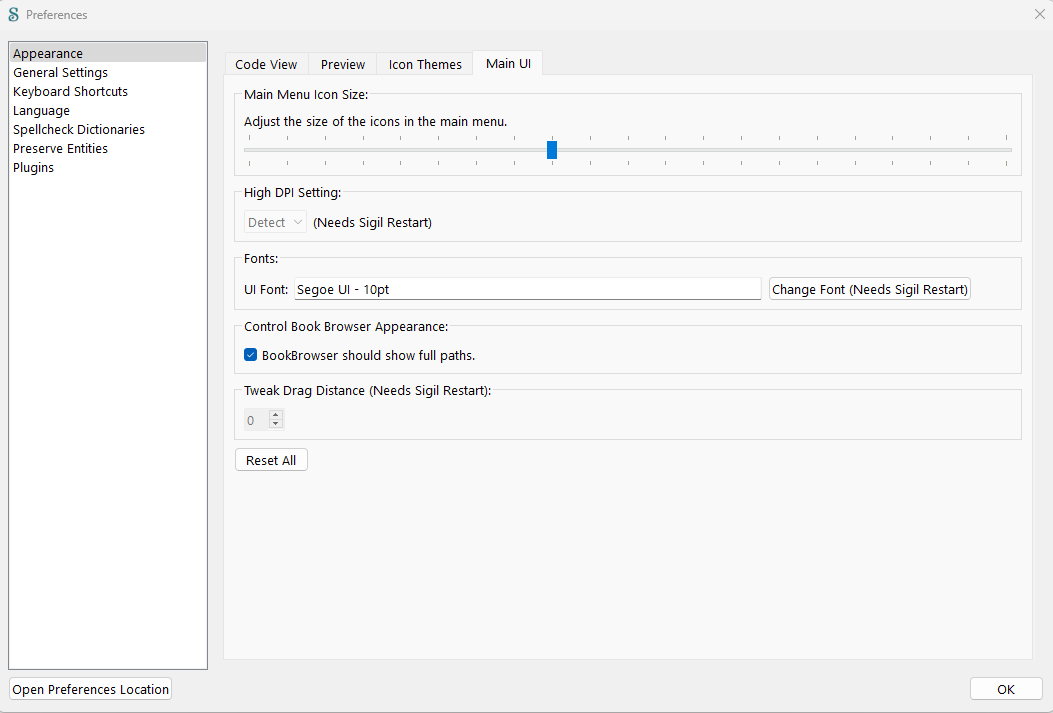Click the Sigil logo icon in title bar

click(14, 15)
